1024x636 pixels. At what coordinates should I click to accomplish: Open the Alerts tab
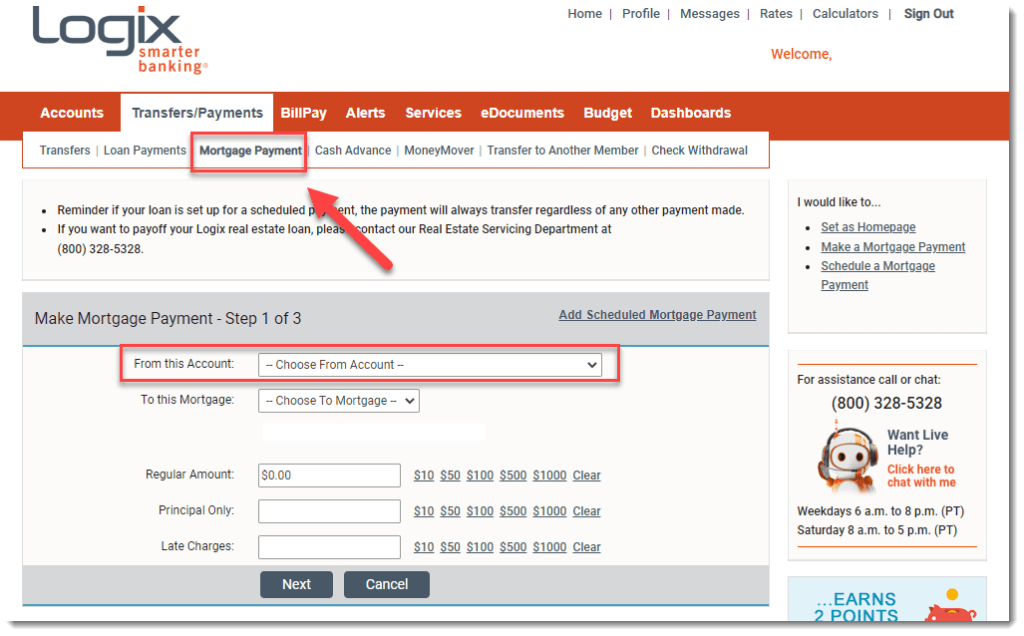(x=365, y=113)
